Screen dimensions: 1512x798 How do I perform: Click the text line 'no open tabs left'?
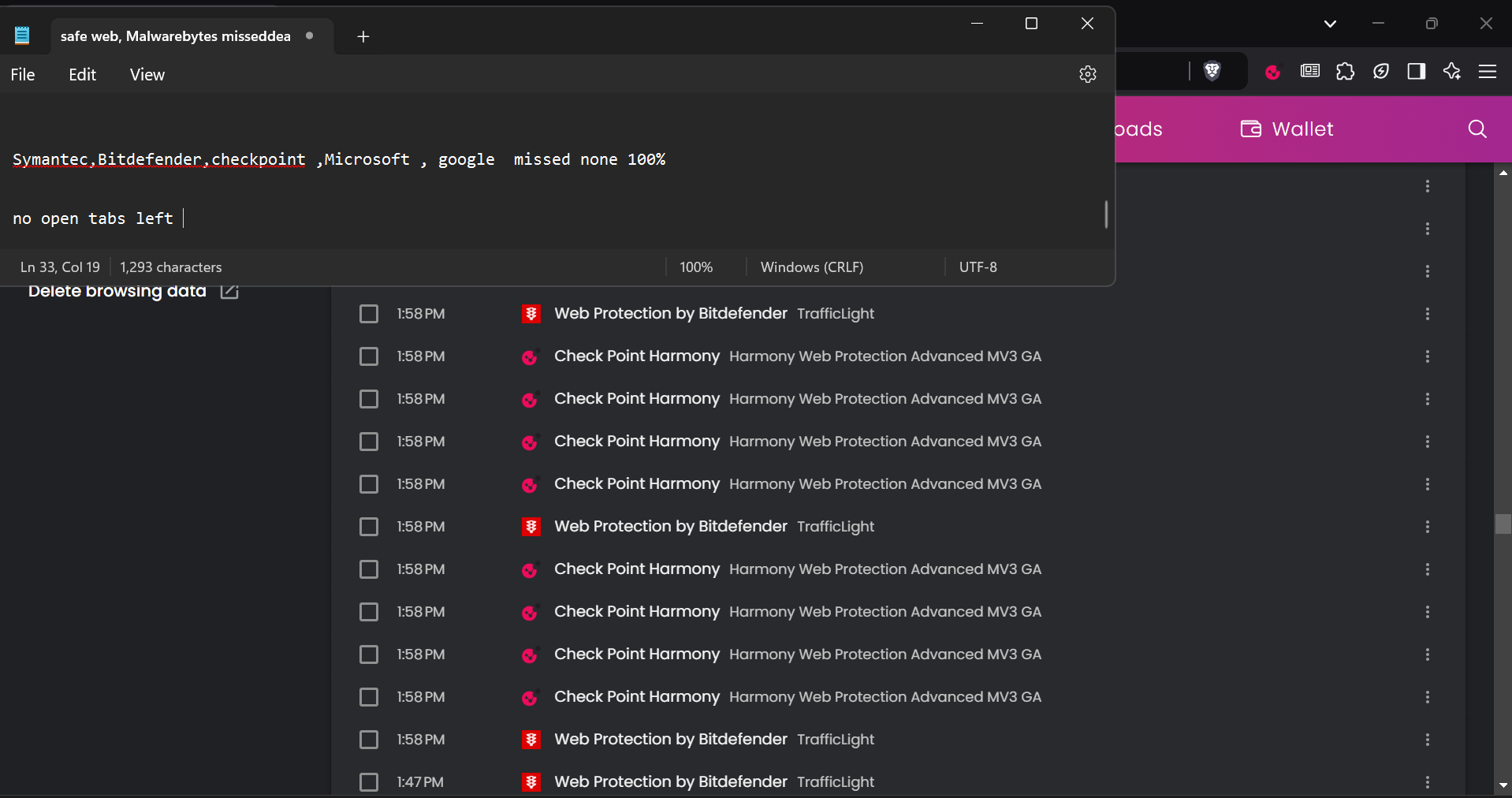tap(93, 218)
